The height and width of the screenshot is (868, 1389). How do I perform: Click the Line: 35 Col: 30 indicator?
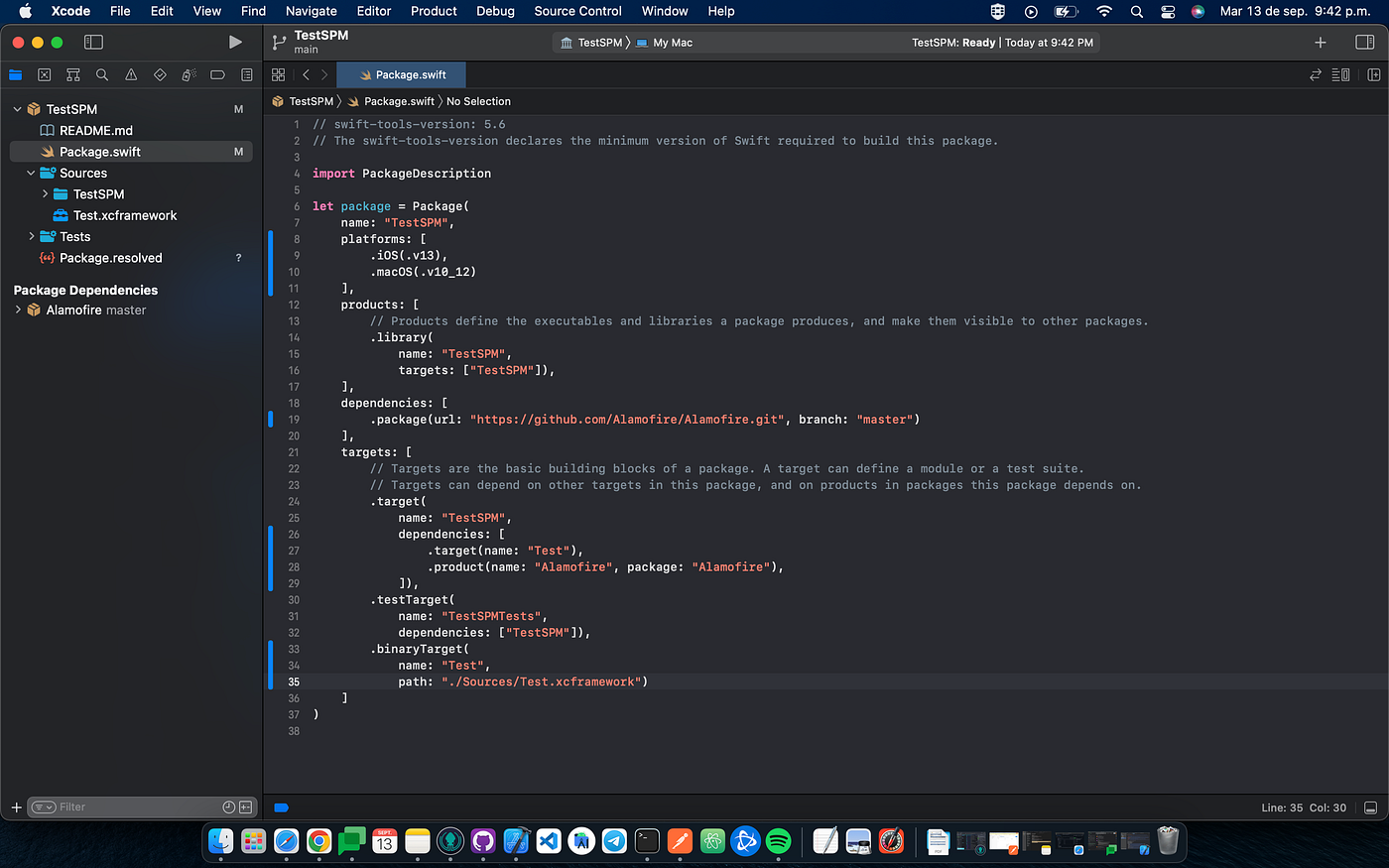pos(1304,807)
